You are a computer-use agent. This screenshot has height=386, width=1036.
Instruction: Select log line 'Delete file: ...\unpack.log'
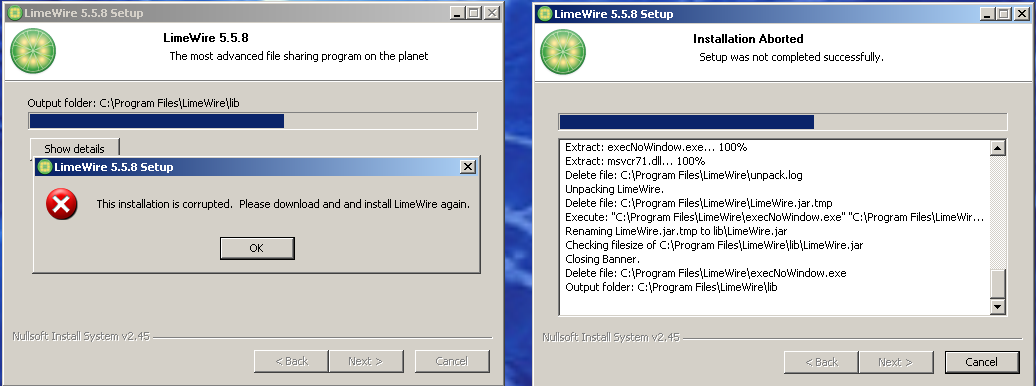684,175
